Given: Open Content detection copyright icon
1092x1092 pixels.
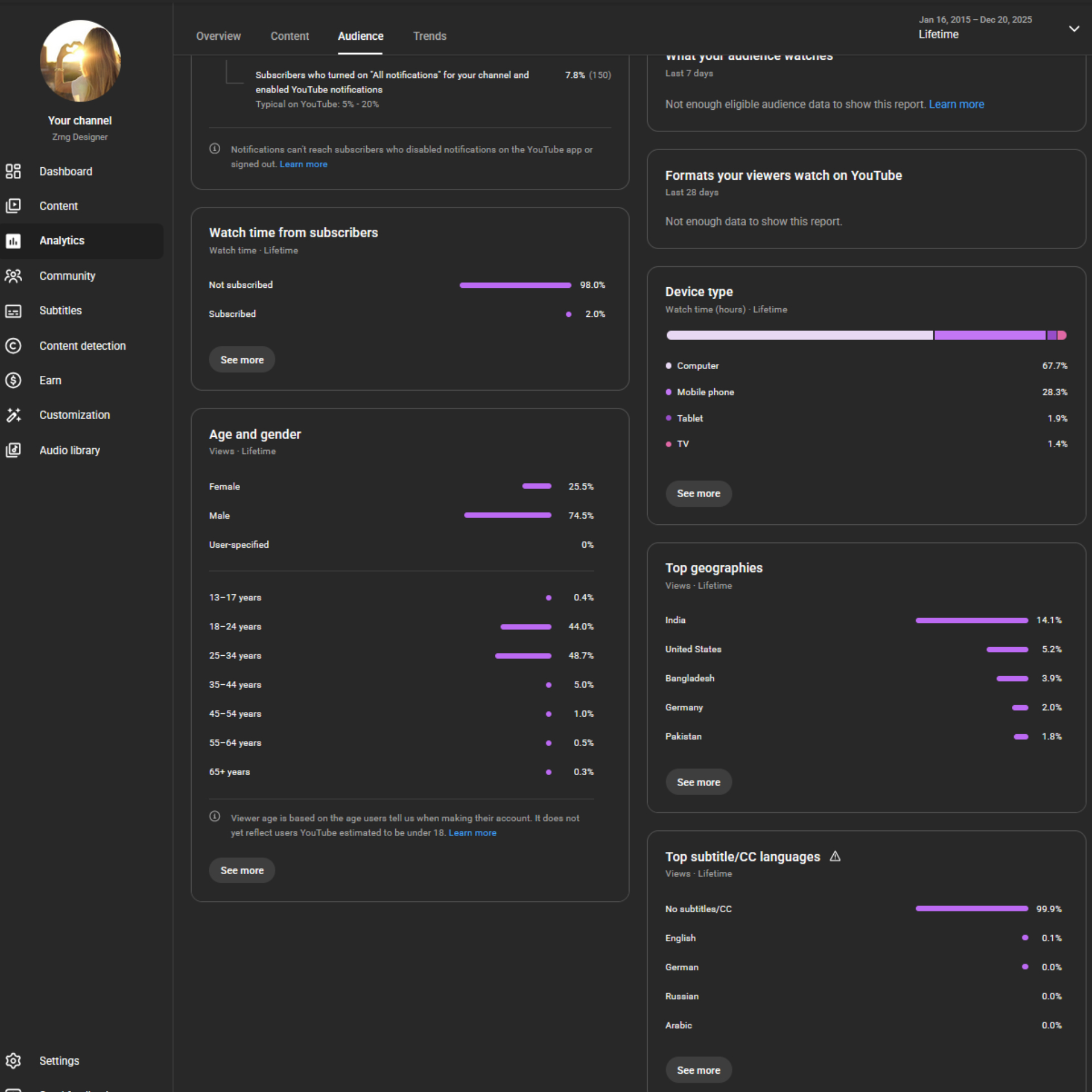Looking at the screenshot, I should (x=13, y=346).
